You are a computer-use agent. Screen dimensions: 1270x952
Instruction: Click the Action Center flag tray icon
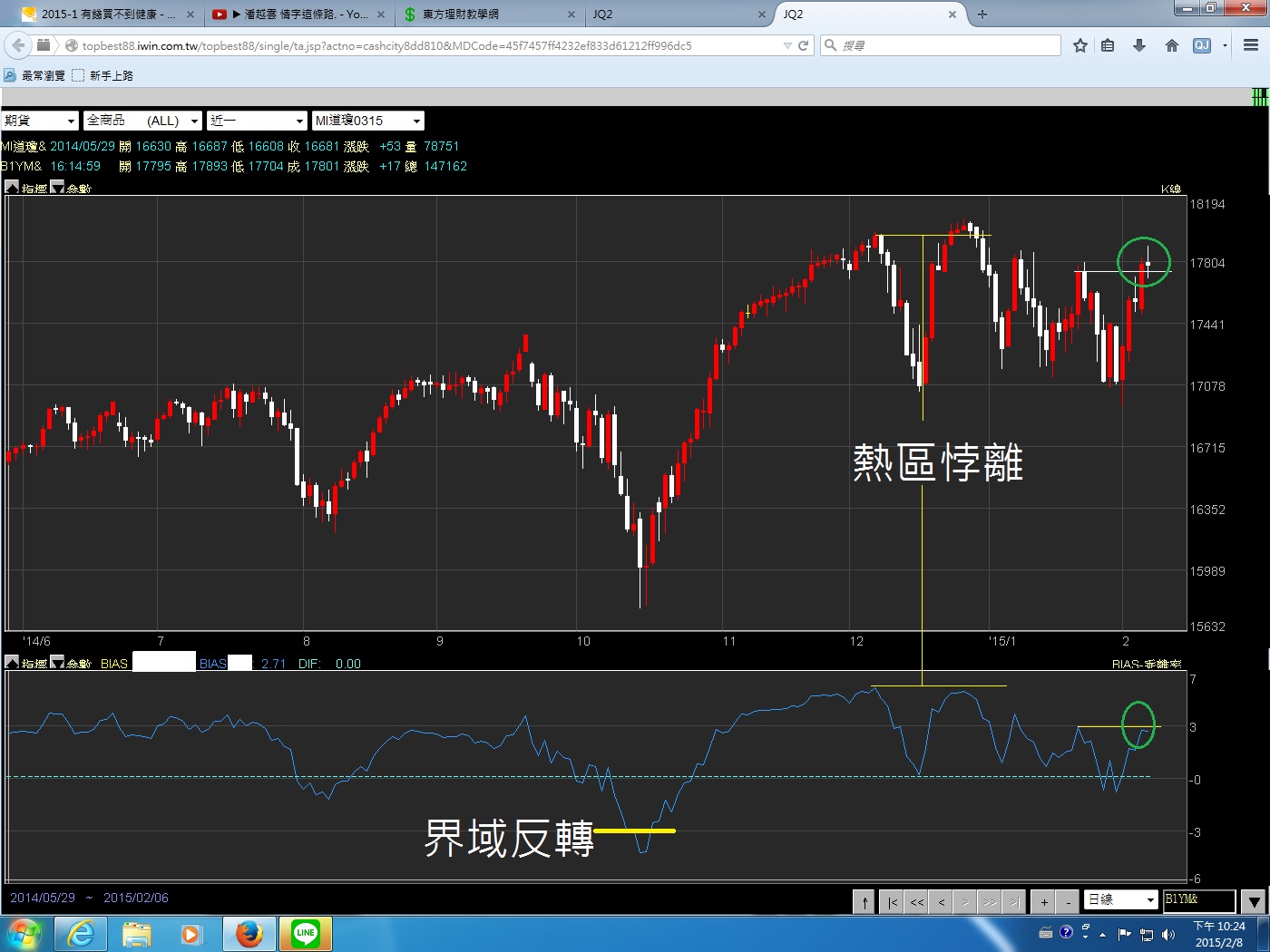pyautogui.click(x=1125, y=934)
